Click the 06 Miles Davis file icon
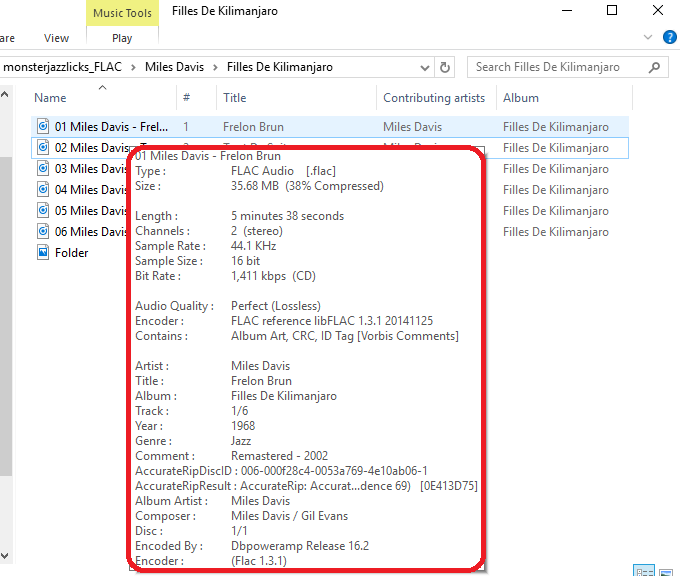680x576 pixels. point(43,232)
